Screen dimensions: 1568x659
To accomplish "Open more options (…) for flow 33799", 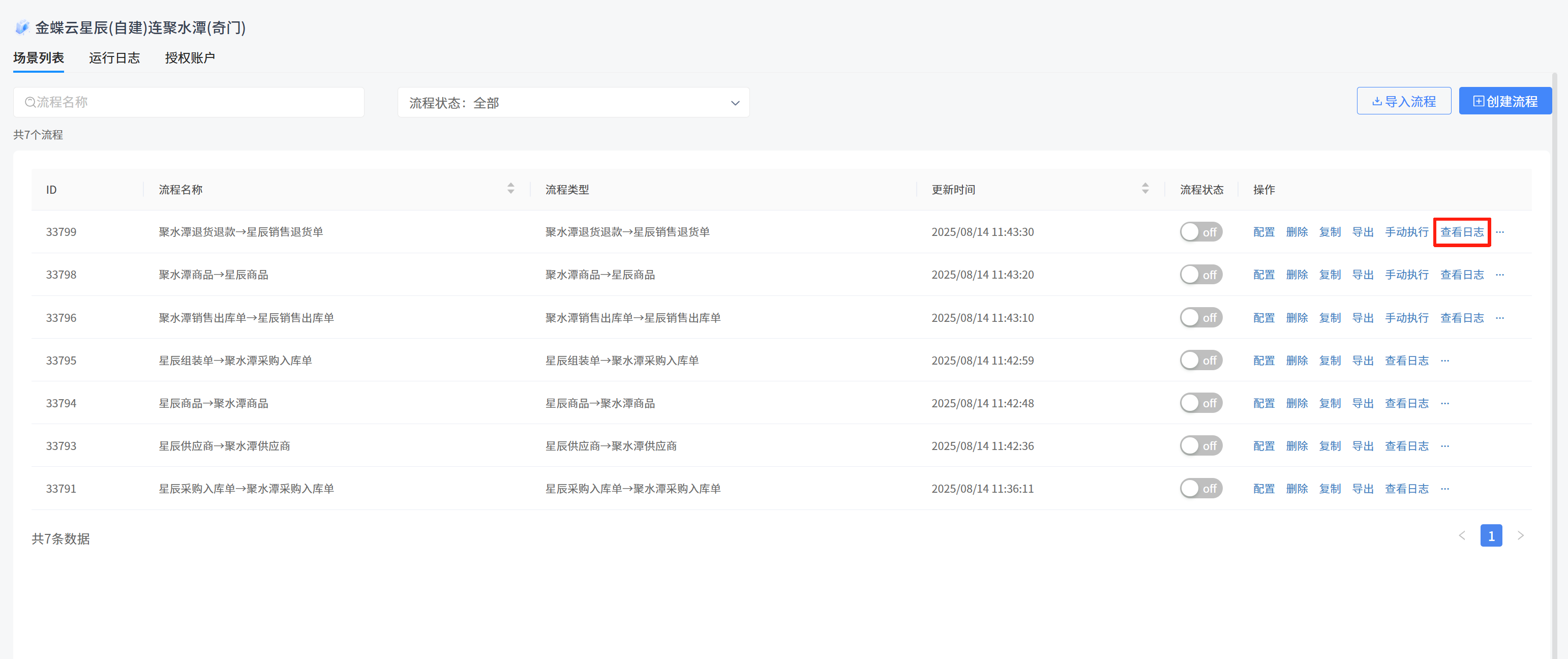I will [1500, 232].
